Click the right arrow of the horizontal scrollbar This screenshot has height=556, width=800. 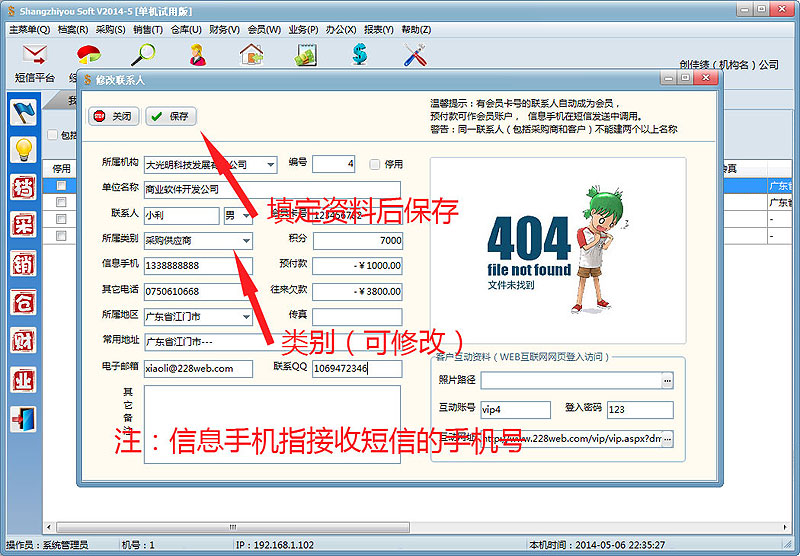coord(785,527)
